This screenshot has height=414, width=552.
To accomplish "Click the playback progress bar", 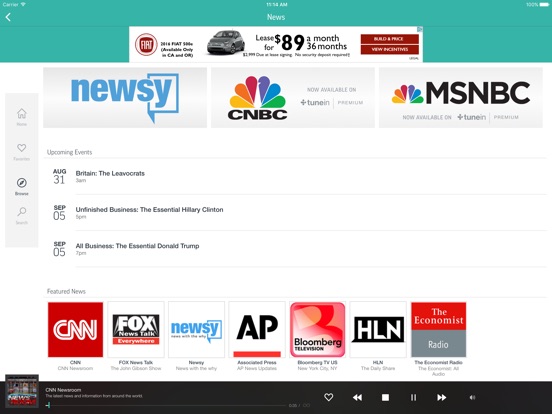I will click(x=167, y=406).
